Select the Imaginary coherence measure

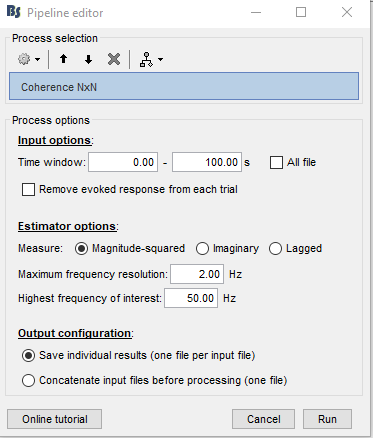point(202,249)
